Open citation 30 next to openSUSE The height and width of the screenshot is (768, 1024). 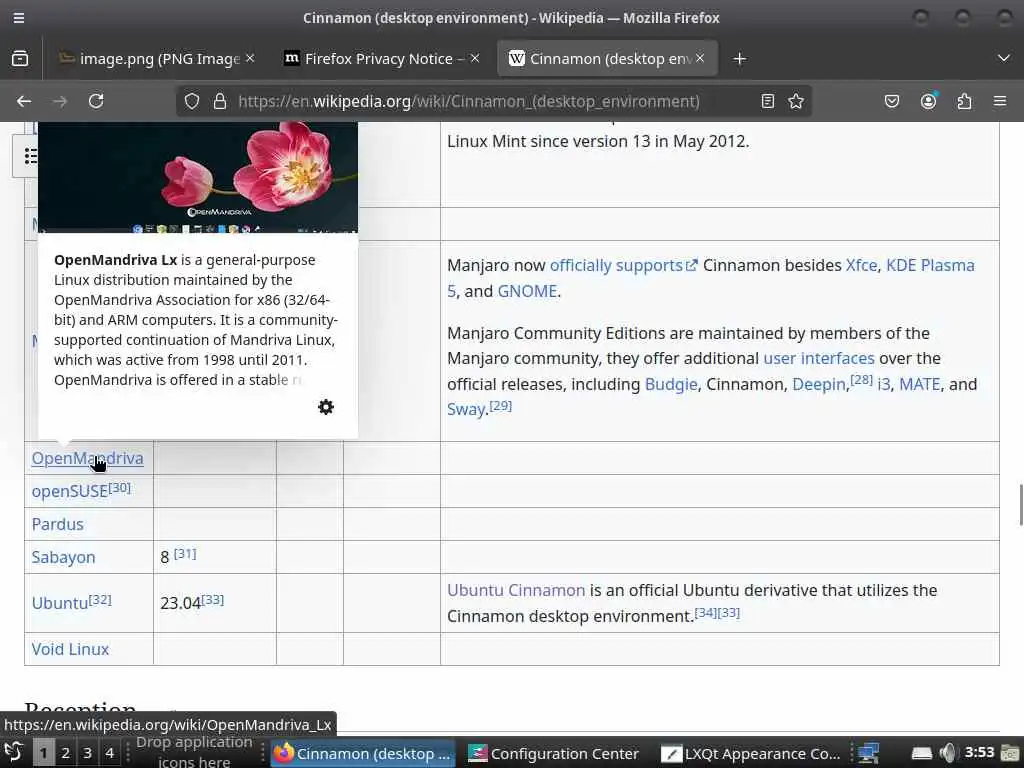point(120,487)
